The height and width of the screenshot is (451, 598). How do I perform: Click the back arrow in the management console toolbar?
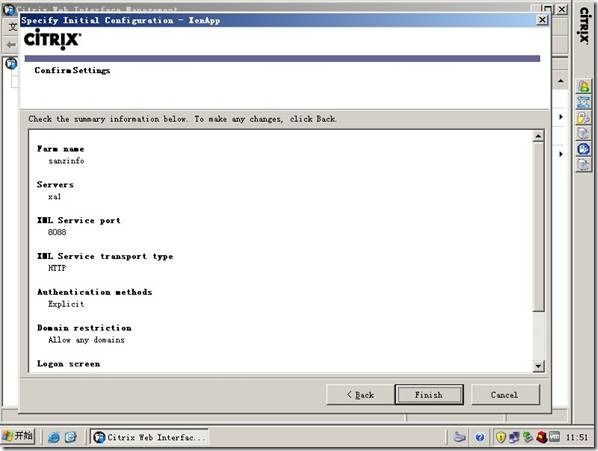tap(11, 45)
